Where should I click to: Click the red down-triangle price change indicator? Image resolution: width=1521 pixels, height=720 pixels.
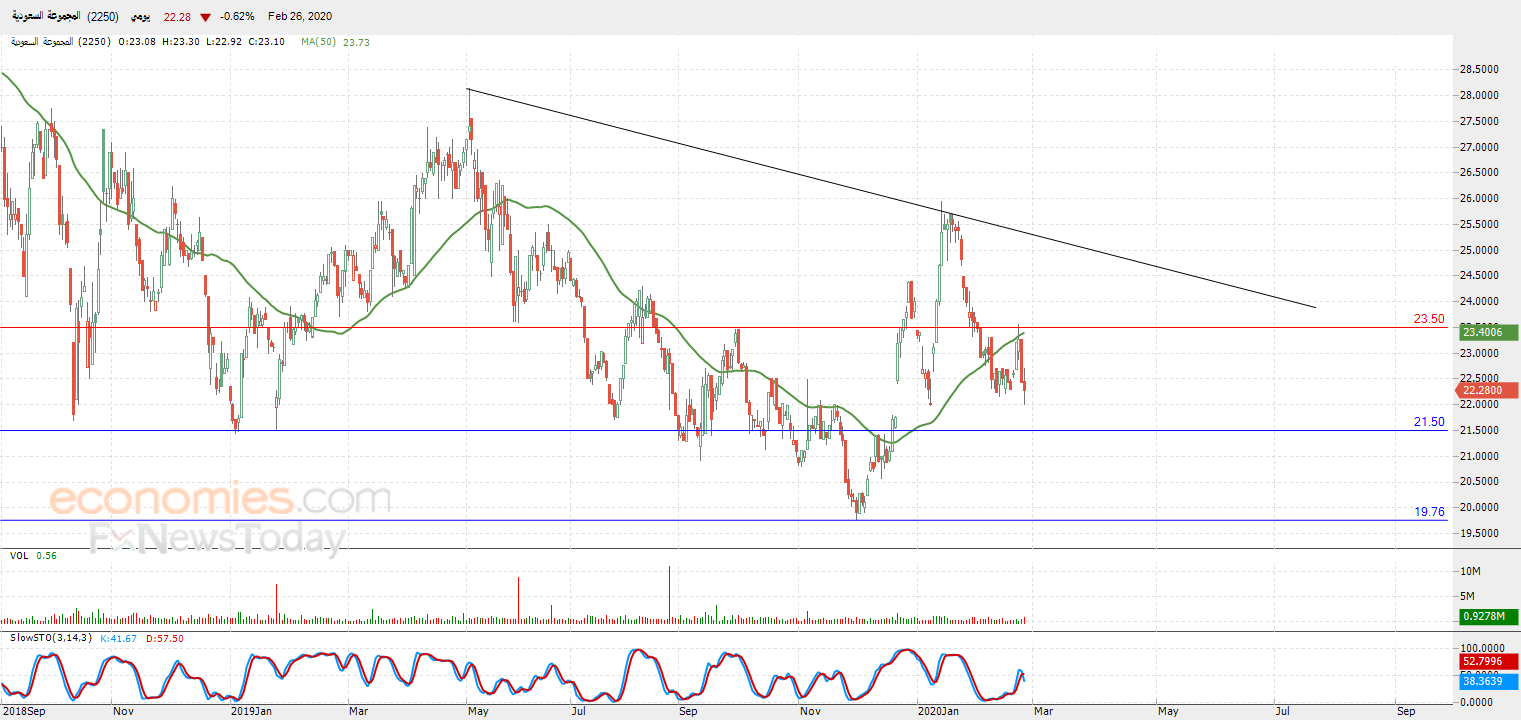[205, 17]
